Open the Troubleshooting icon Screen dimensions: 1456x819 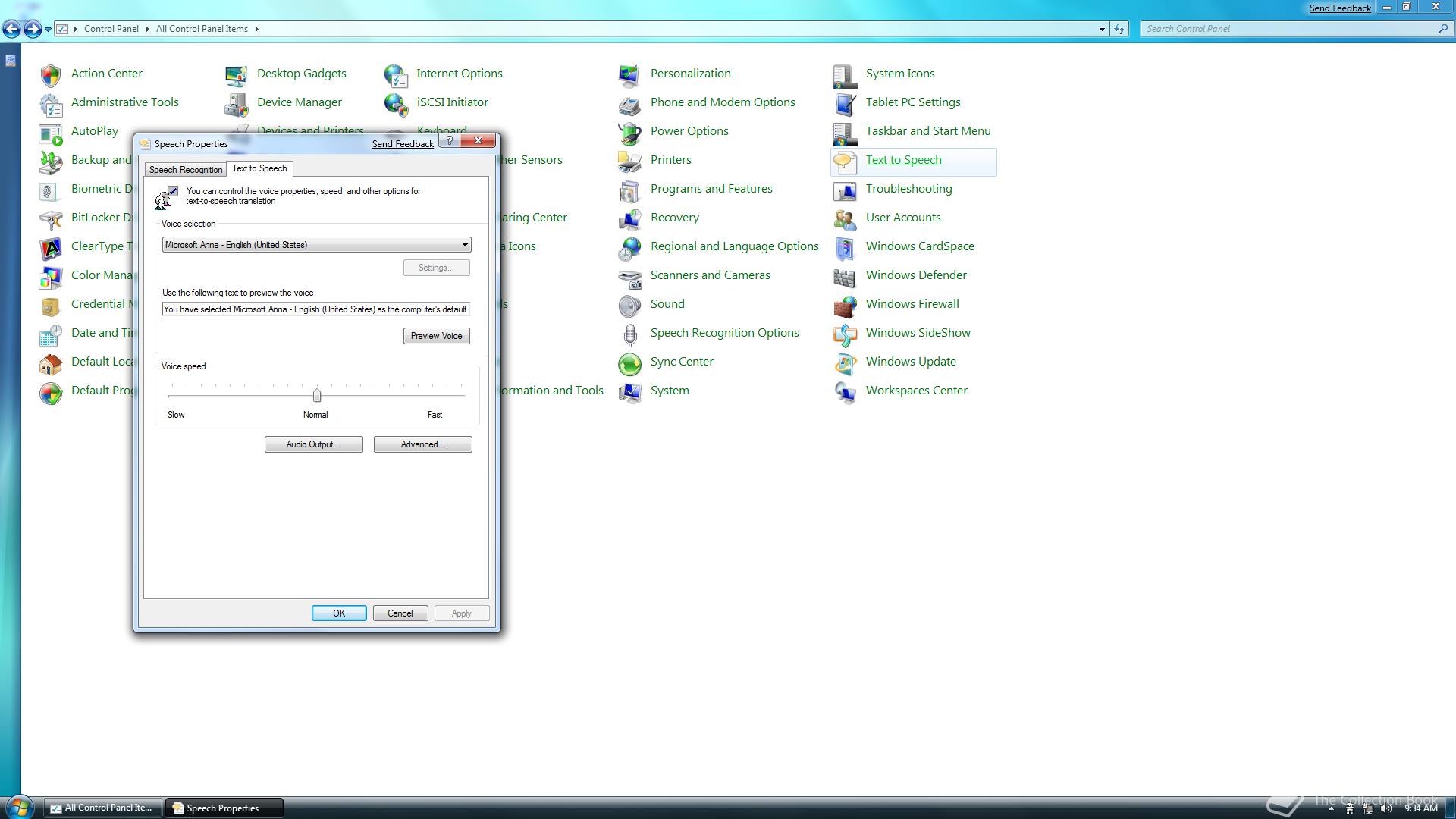pos(846,190)
